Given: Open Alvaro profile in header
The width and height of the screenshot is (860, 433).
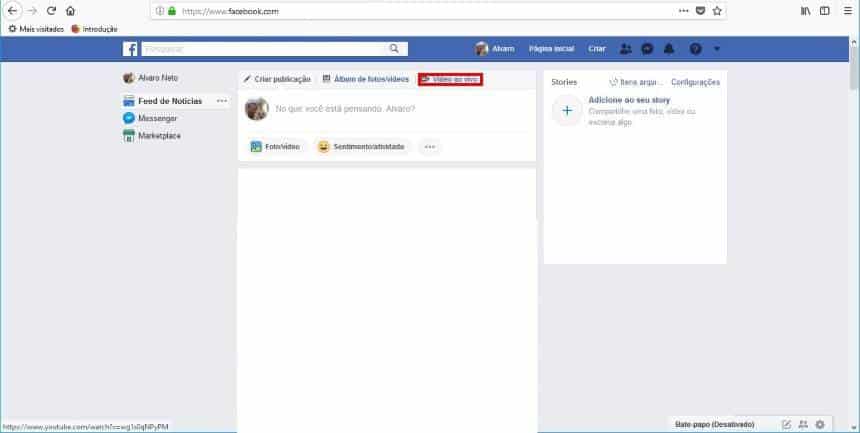Looking at the screenshot, I should [x=495, y=49].
